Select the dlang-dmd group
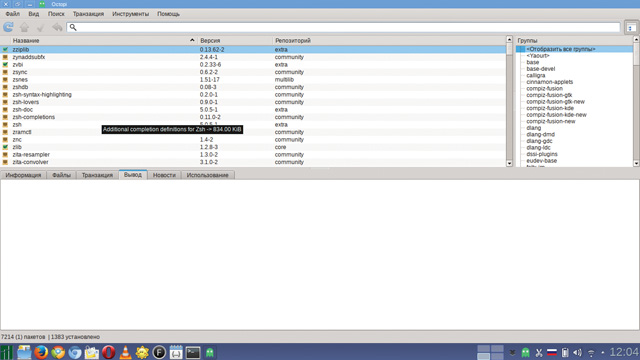640x360 pixels. click(540, 134)
